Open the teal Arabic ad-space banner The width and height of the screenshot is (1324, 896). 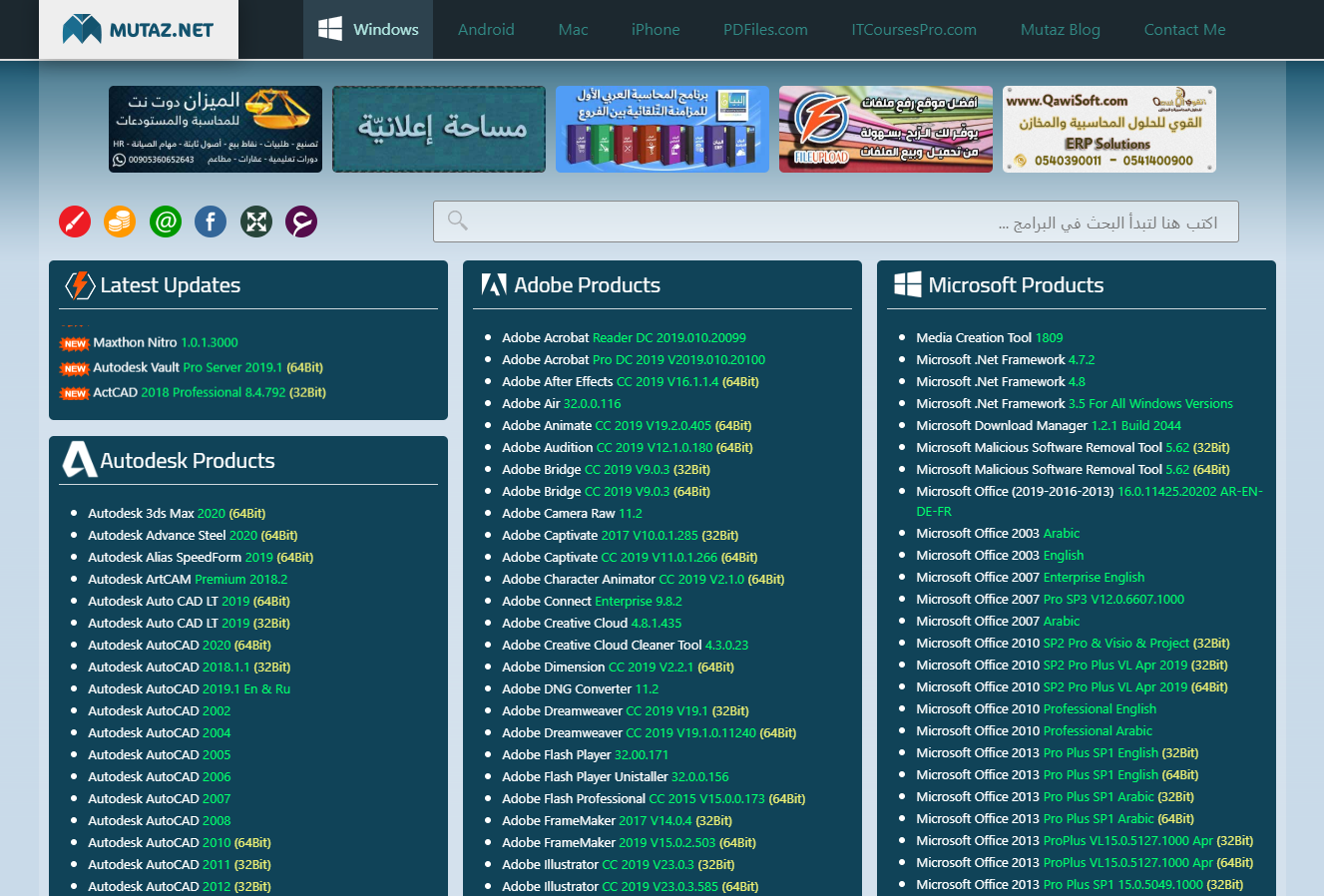(x=439, y=129)
